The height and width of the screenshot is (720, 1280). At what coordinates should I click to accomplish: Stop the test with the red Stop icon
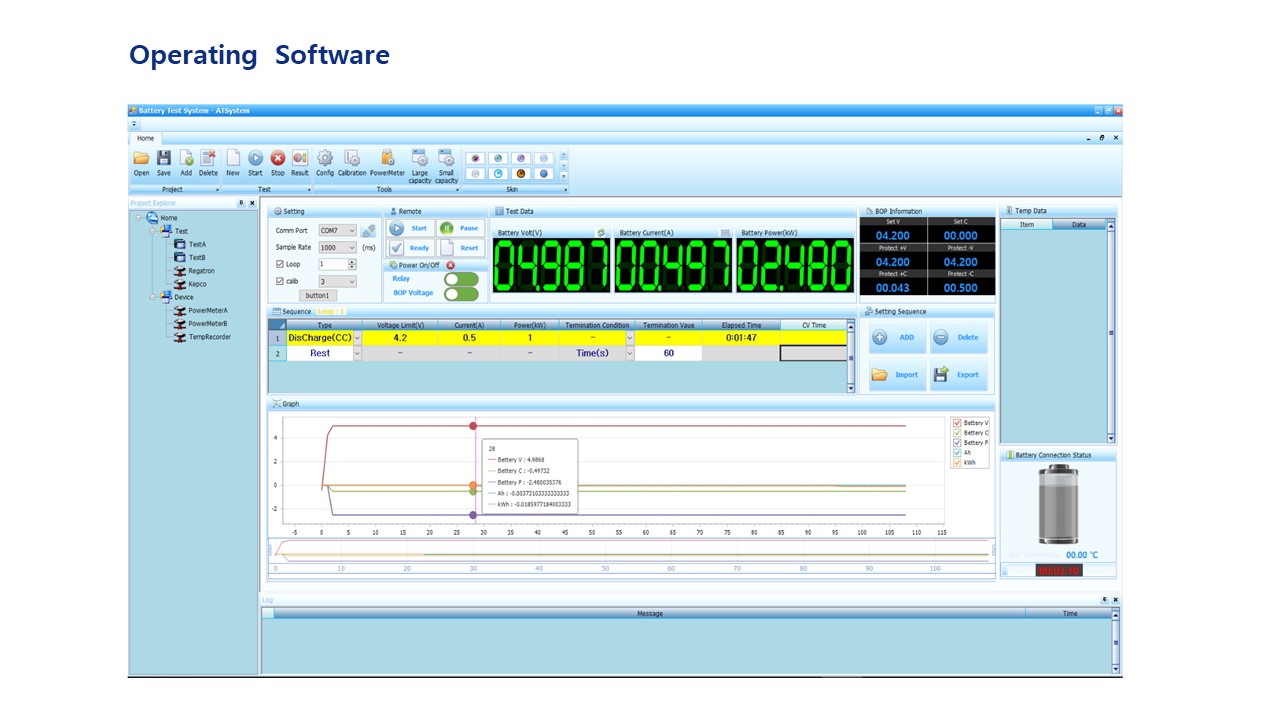278,163
